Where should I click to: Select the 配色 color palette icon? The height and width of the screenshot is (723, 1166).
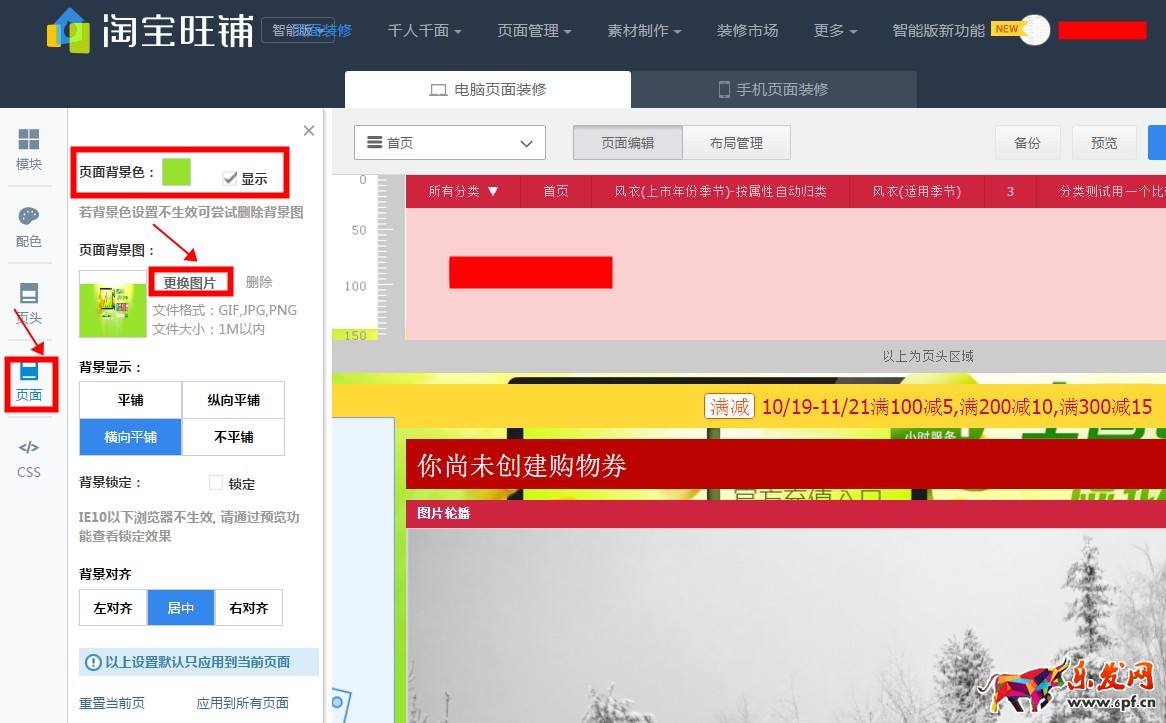point(29,226)
